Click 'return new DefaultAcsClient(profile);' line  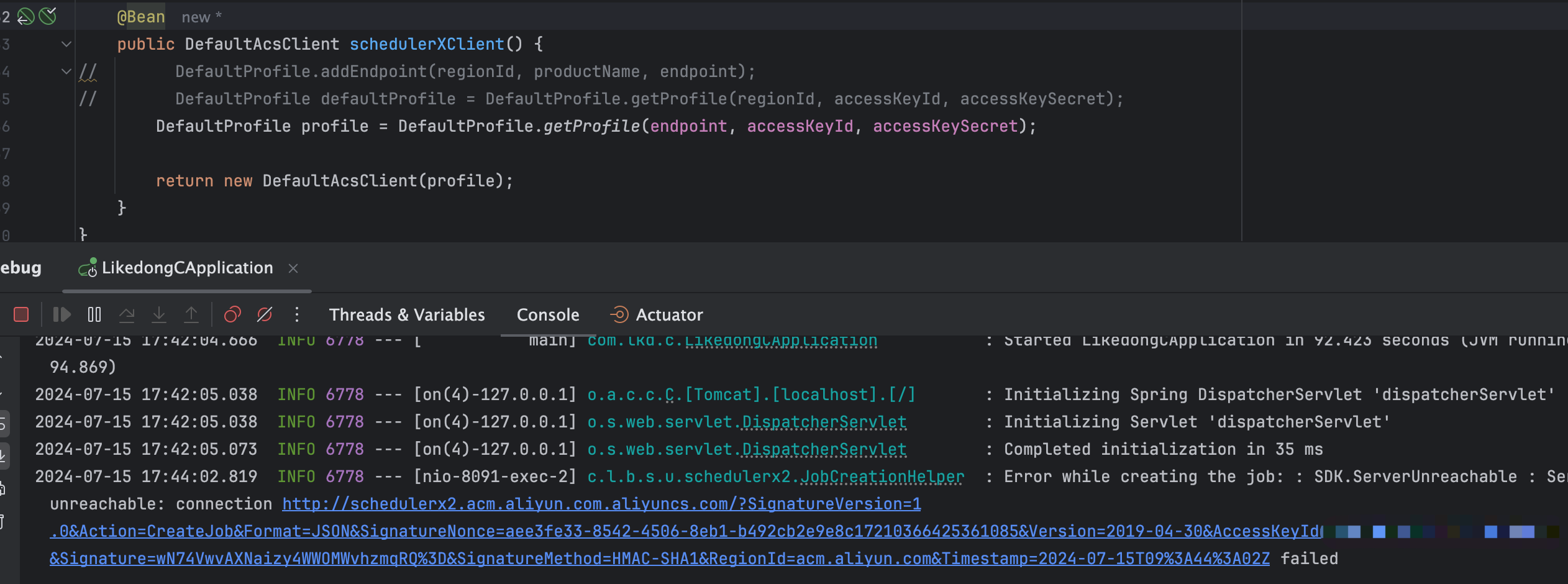335,181
